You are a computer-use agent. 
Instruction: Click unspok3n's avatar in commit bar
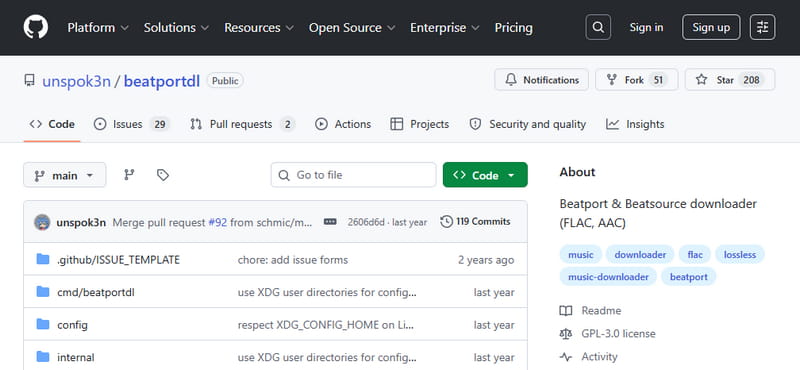coord(42,222)
